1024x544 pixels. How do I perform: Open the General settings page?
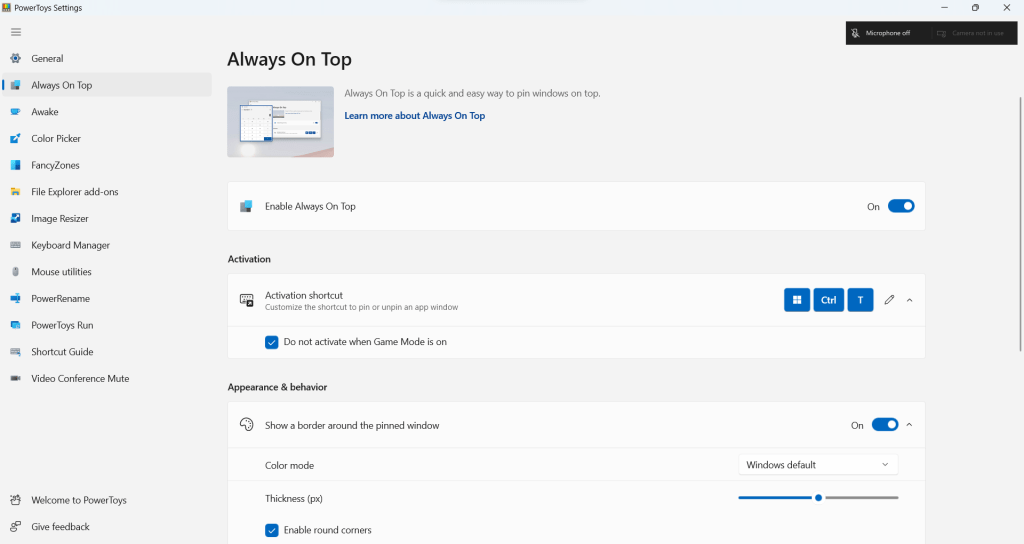point(107,58)
